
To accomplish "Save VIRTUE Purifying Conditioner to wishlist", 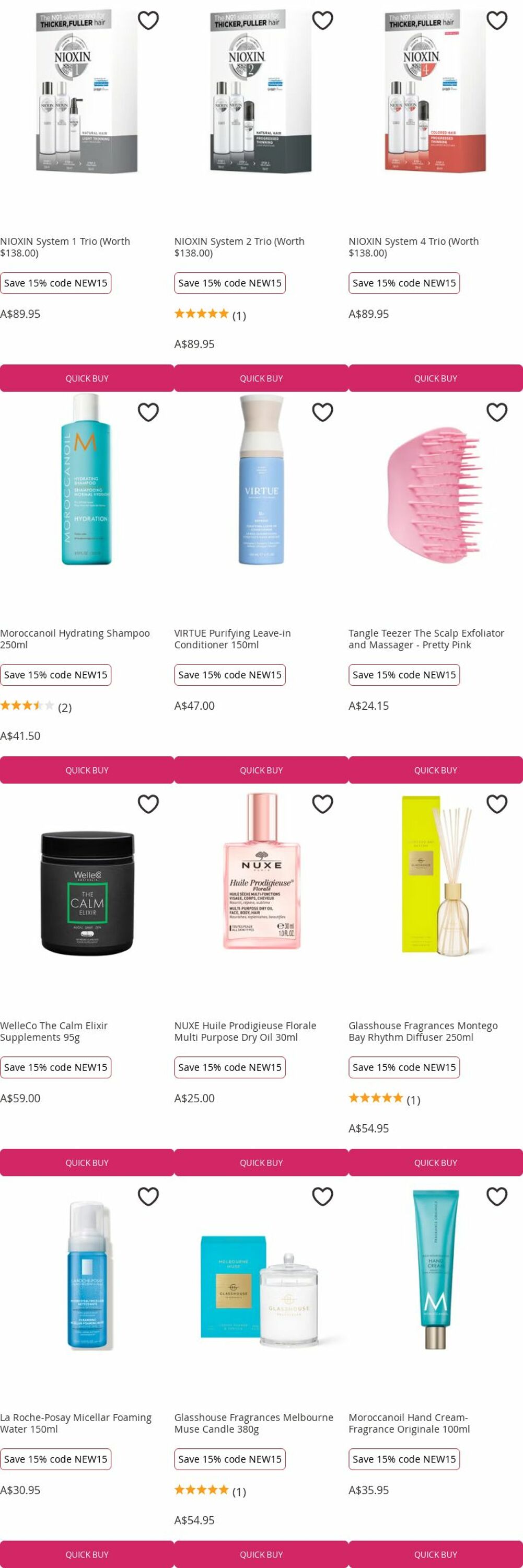I will [x=322, y=412].
